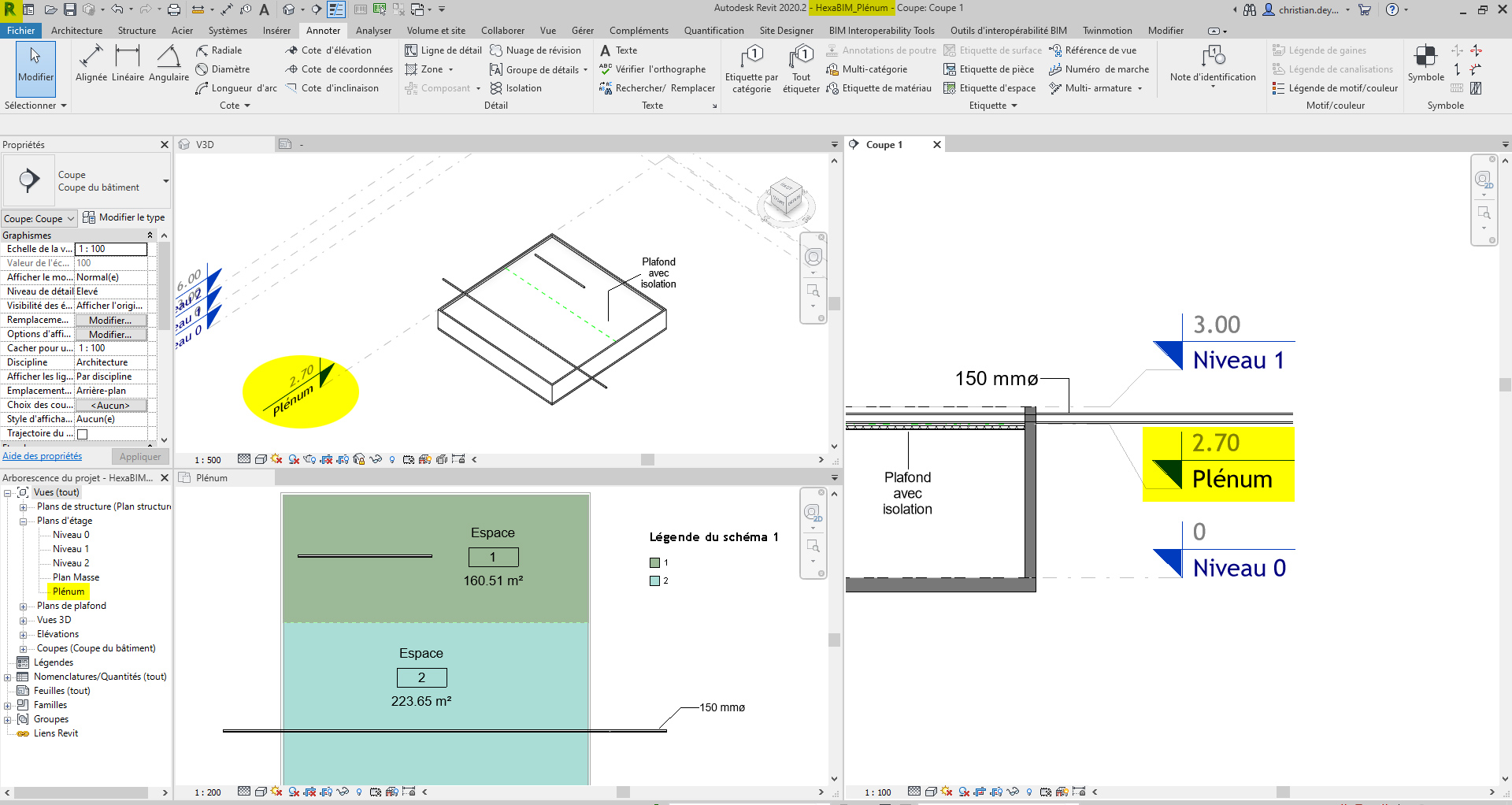Open the Aide des propriétés link
The width and height of the screenshot is (1512, 805).
click(43, 457)
